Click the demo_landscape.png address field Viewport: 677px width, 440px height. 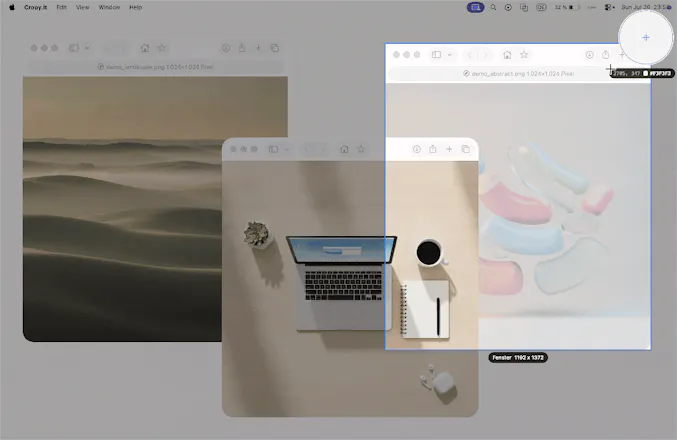click(x=156, y=67)
